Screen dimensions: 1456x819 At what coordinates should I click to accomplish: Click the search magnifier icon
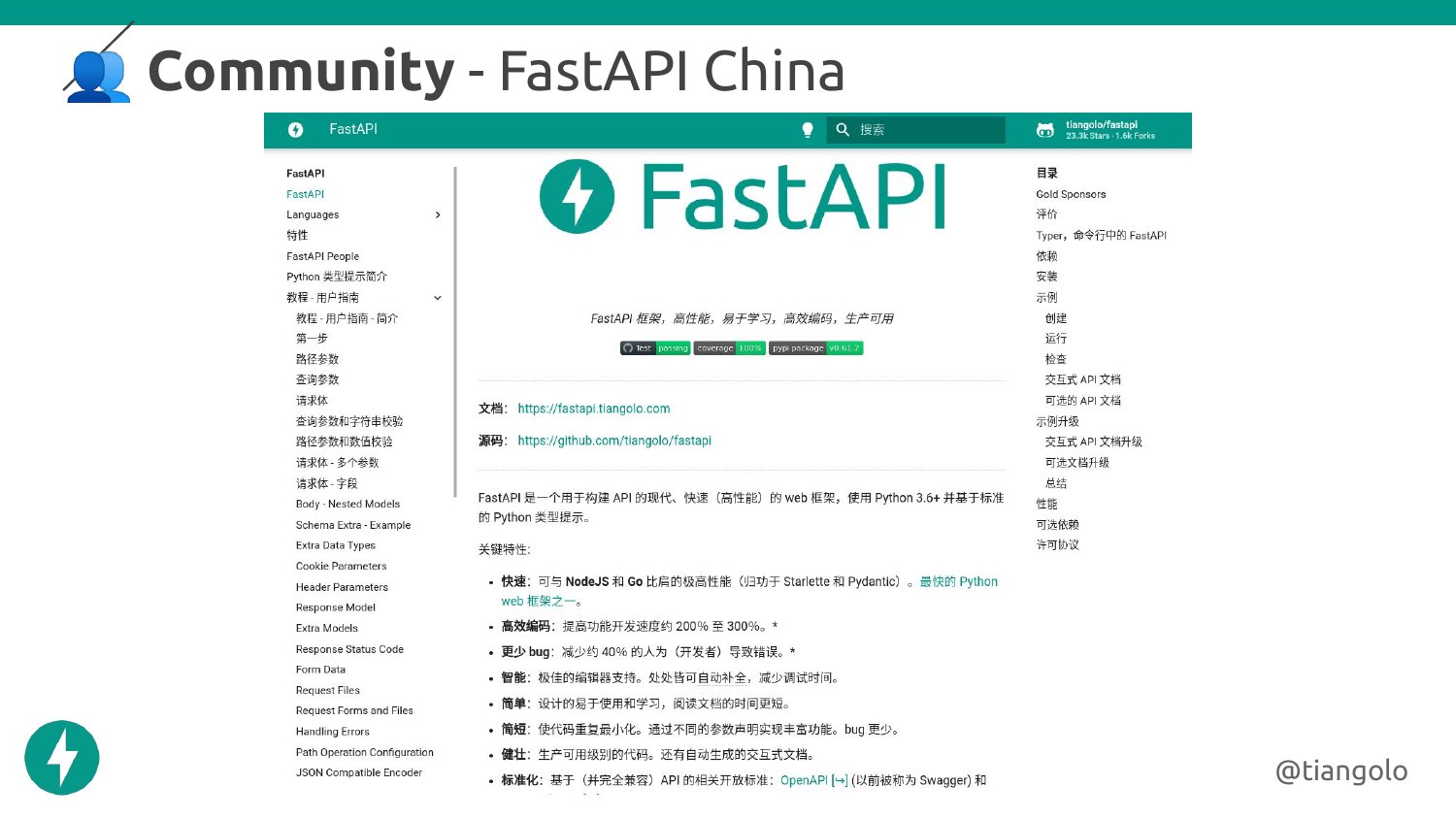point(843,130)
